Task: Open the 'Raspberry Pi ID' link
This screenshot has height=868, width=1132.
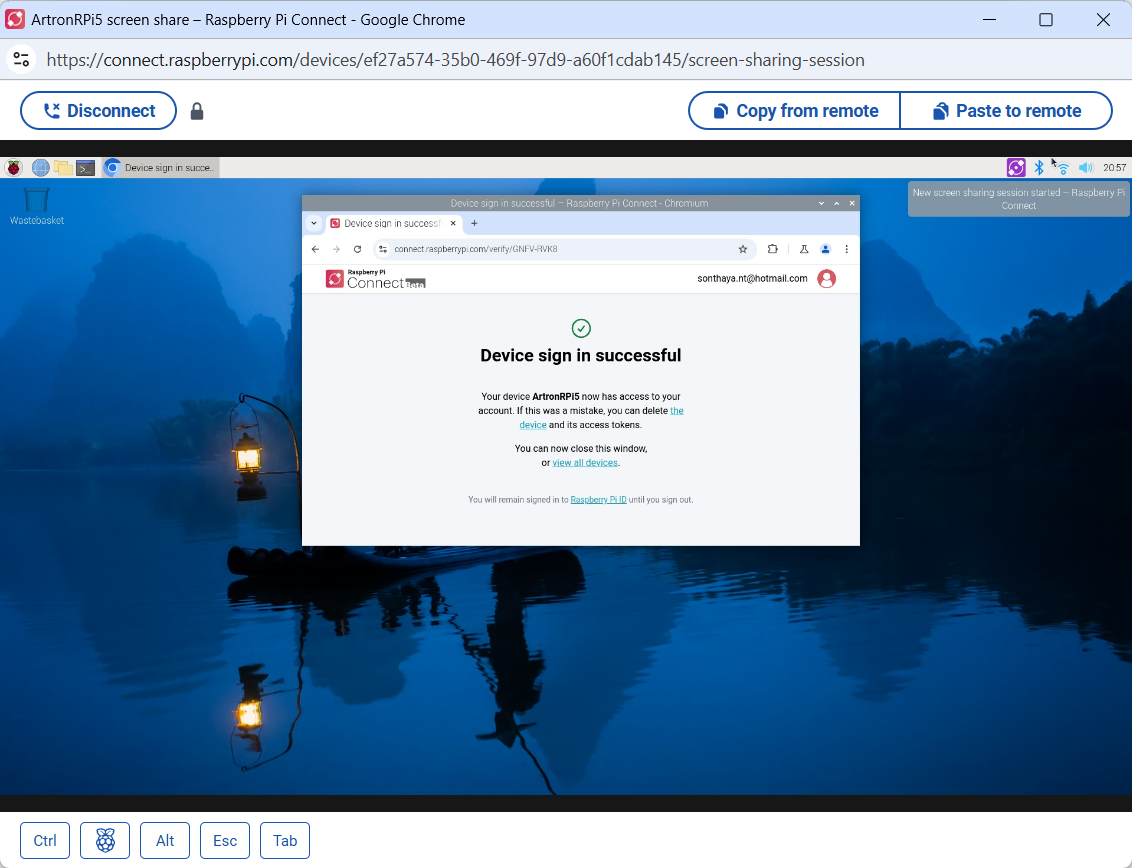Action: tap(598, 500)
